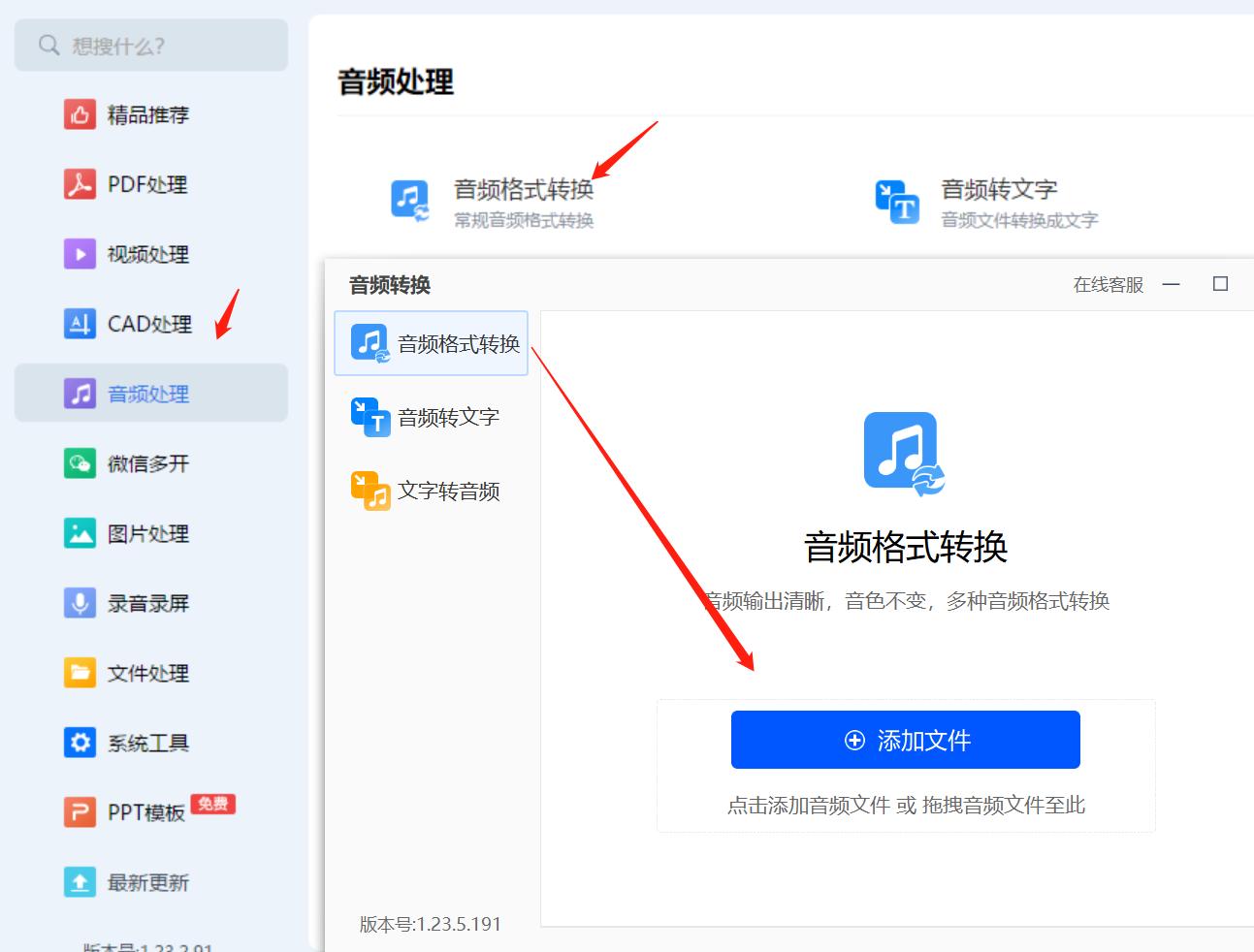Click the 文件处理 folder icon
The image size is (1254, 952).
coord(81,673)
